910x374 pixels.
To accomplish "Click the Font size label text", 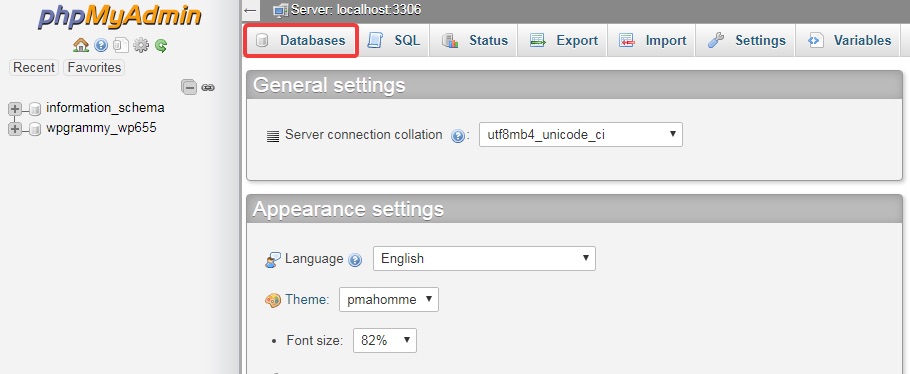I will pos(315,340).
